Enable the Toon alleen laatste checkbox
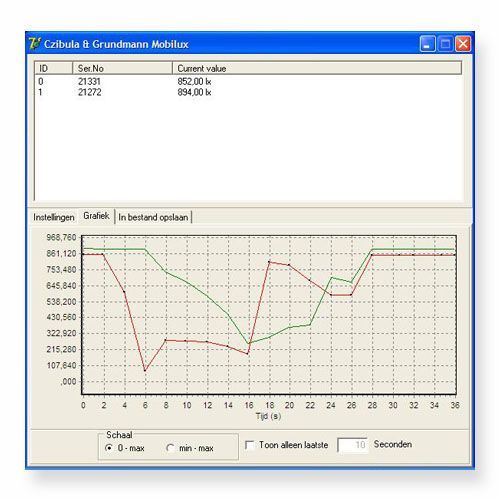500x500 pixels. click(x=249, y=445)
